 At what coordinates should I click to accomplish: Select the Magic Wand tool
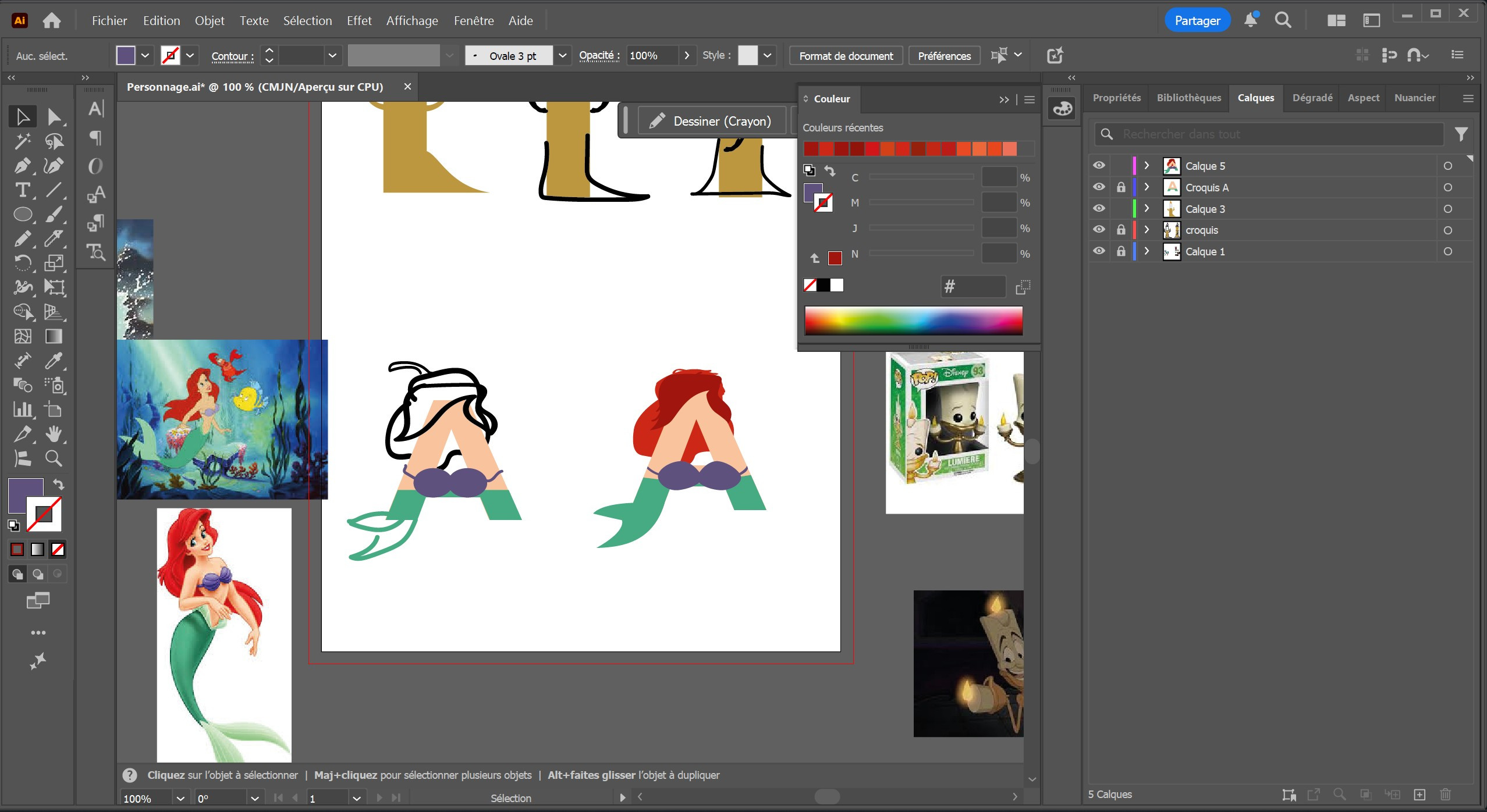[22, 141]
